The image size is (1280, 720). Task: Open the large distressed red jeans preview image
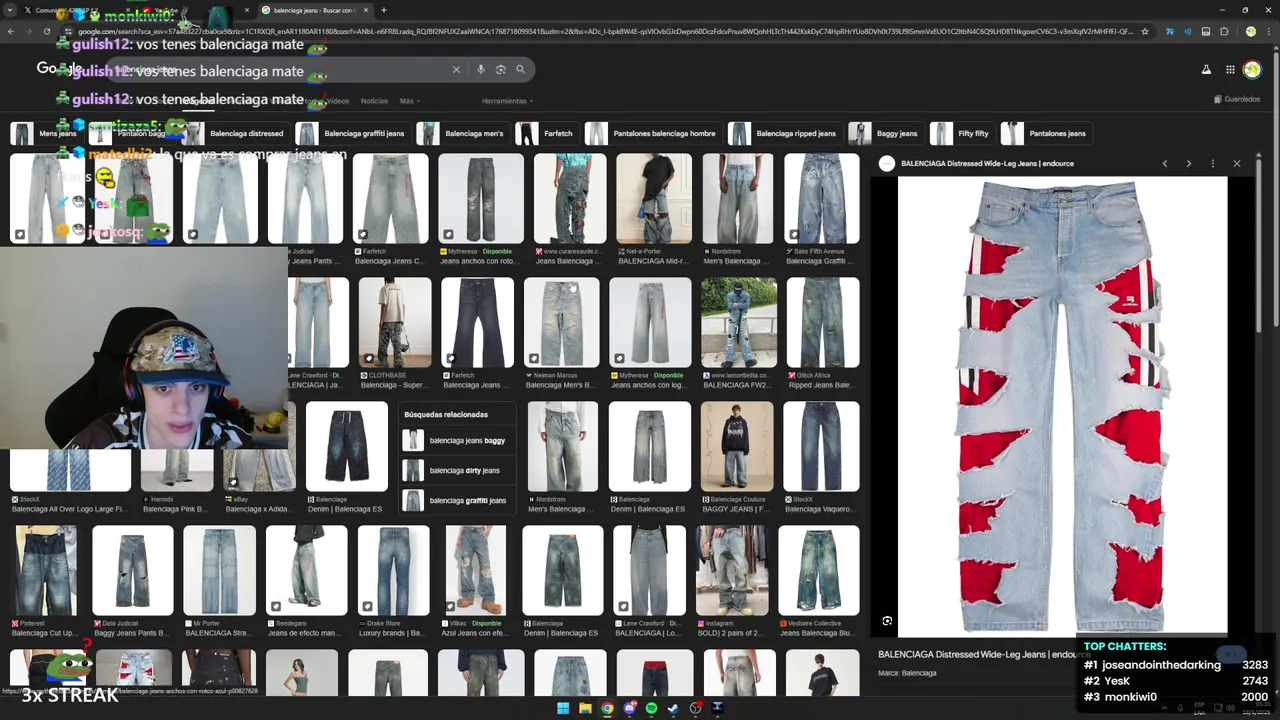tap(1062, 405)
